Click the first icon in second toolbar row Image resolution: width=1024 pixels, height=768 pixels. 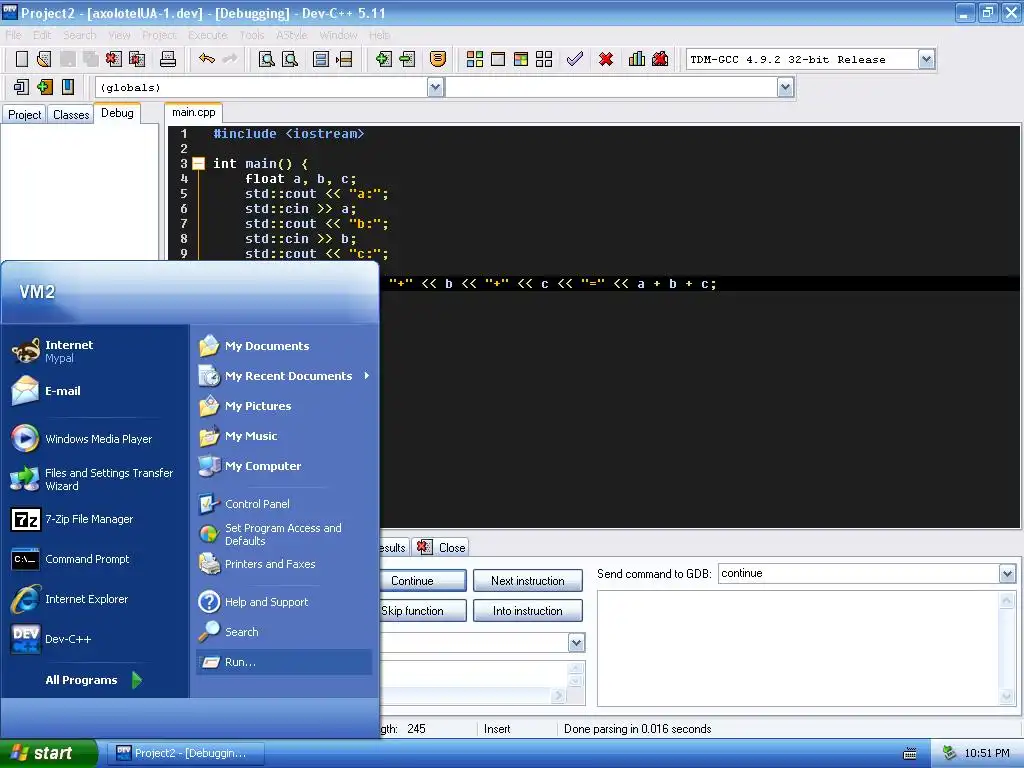pyautogui.click(x=22, y=87)
